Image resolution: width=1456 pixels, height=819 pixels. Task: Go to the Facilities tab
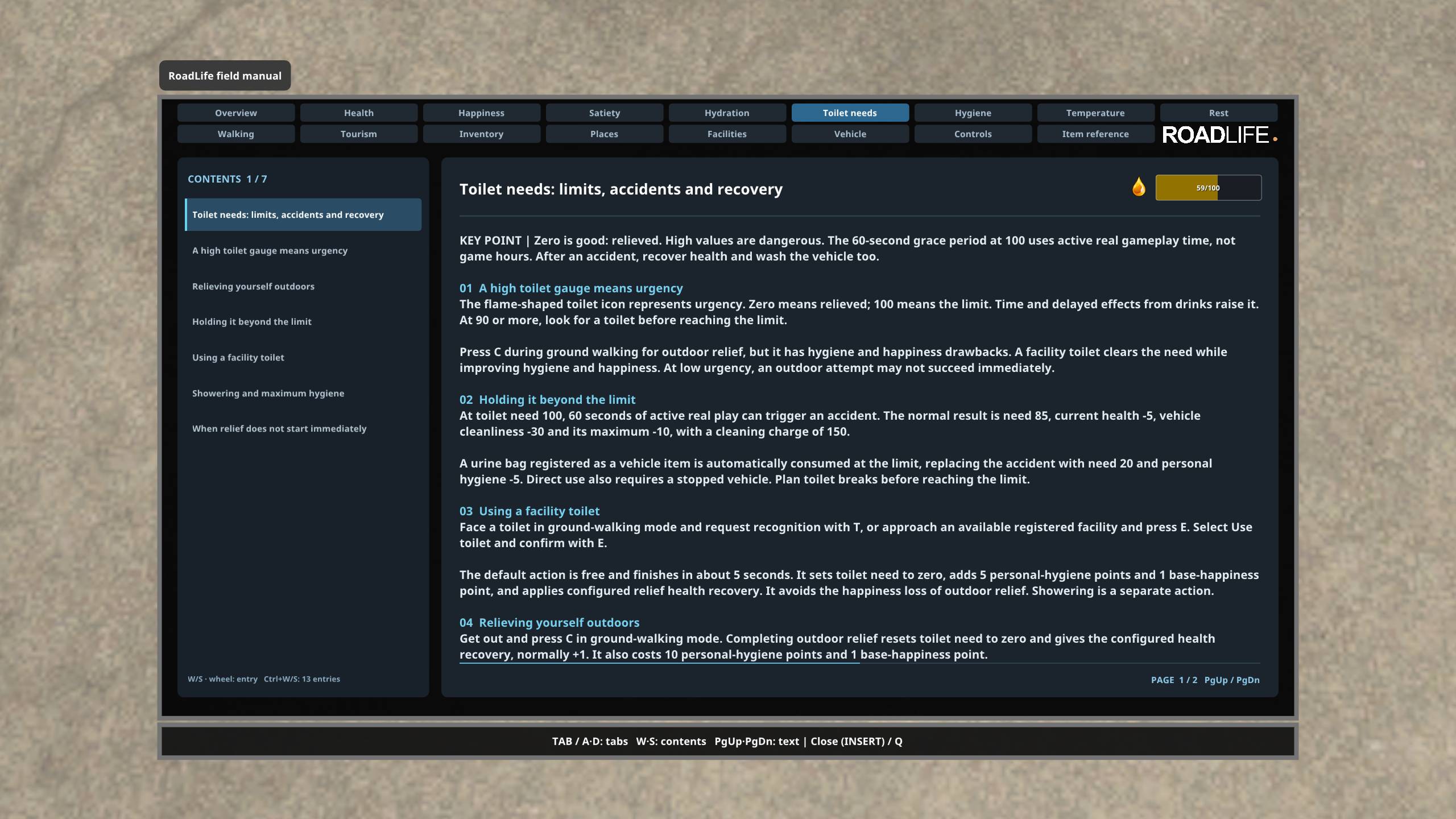point(727,134)
